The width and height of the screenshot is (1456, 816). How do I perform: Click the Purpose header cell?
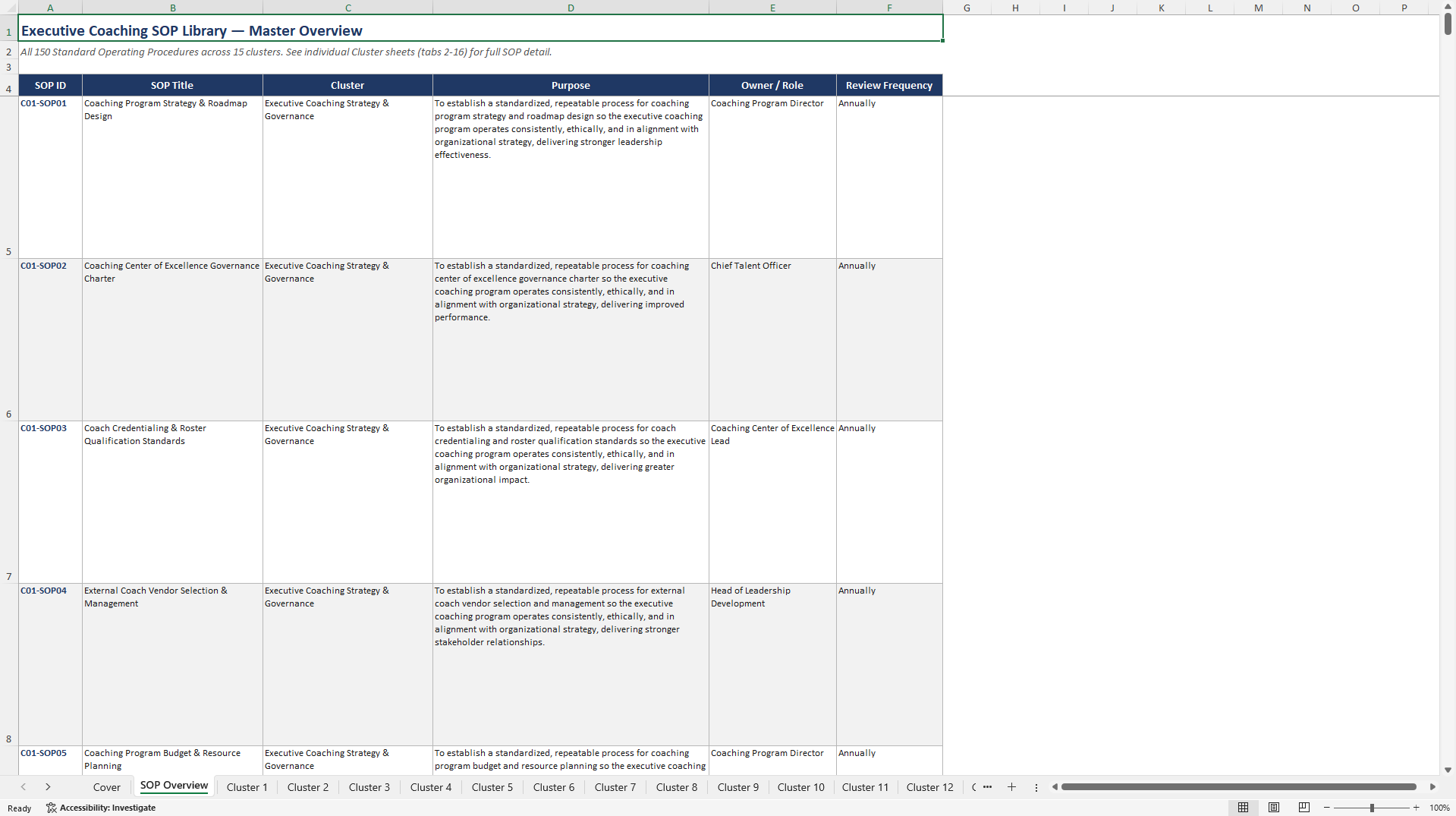point(571,85)
